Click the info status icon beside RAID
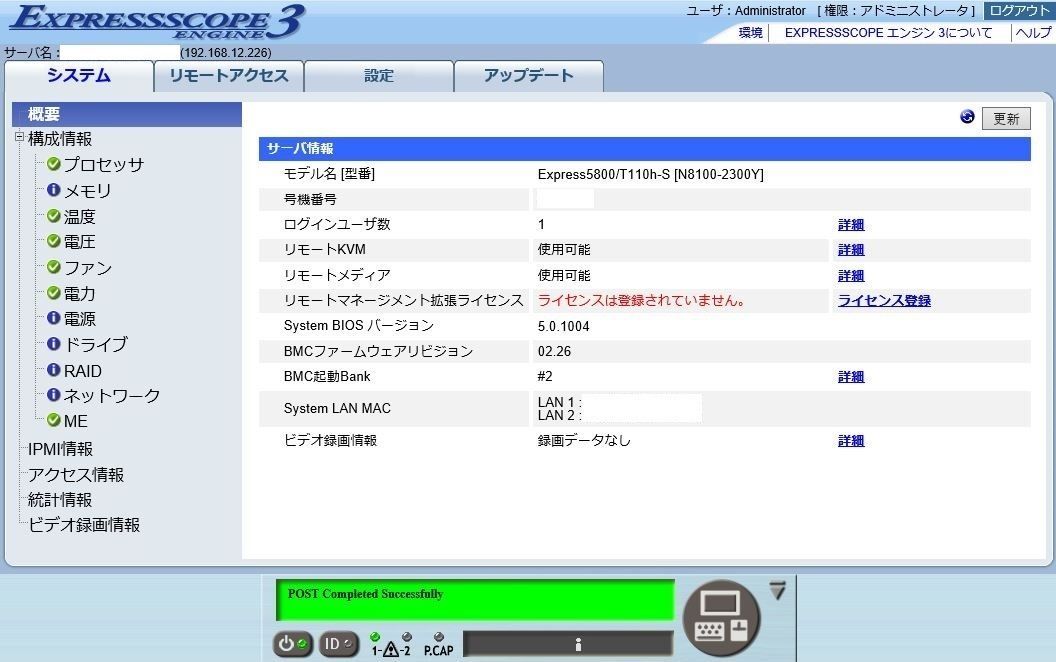The image size is (1056, 662). [52, 370]
